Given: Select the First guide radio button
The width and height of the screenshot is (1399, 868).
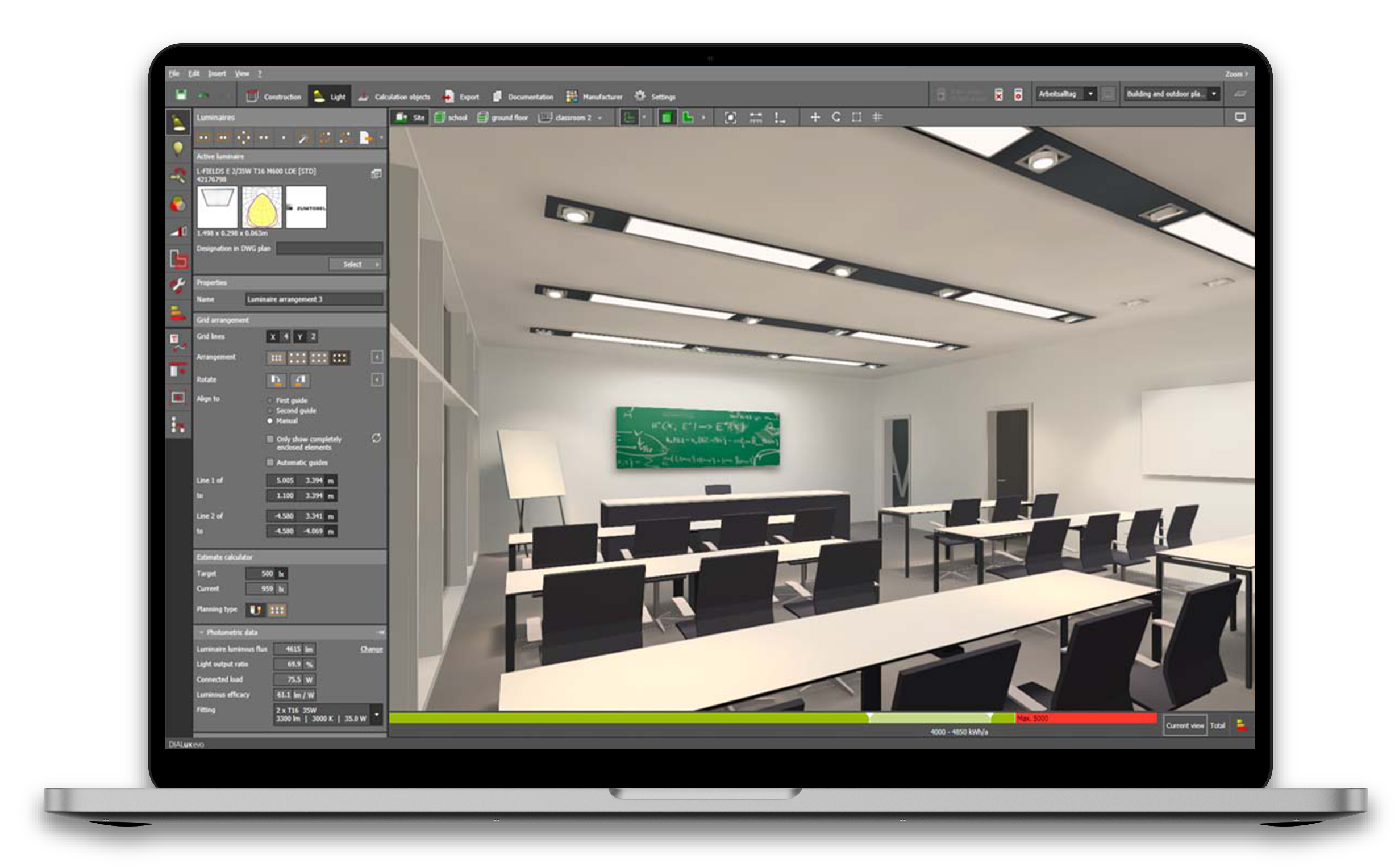Looking at the screenshot, I should click(270, 400).
